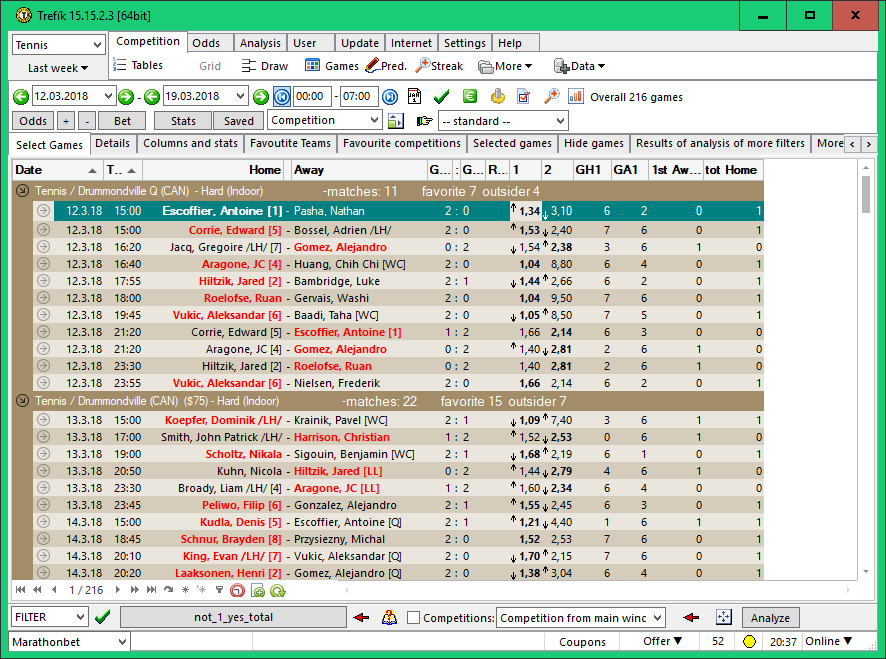Click the pointing hand icon before standard dropdown

[x=424, y=121]
